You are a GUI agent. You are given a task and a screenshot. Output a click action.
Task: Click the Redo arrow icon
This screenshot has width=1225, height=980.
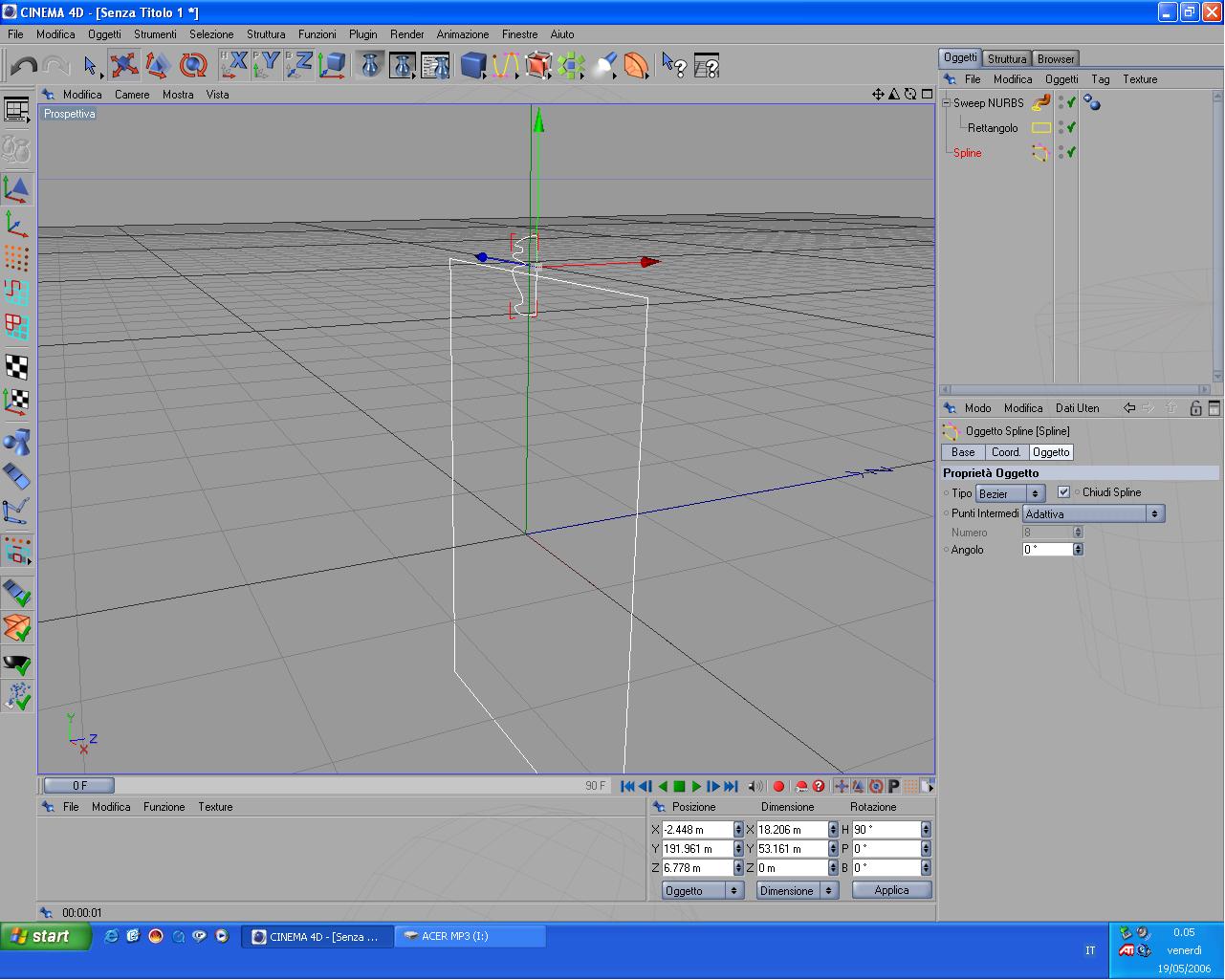56,66
